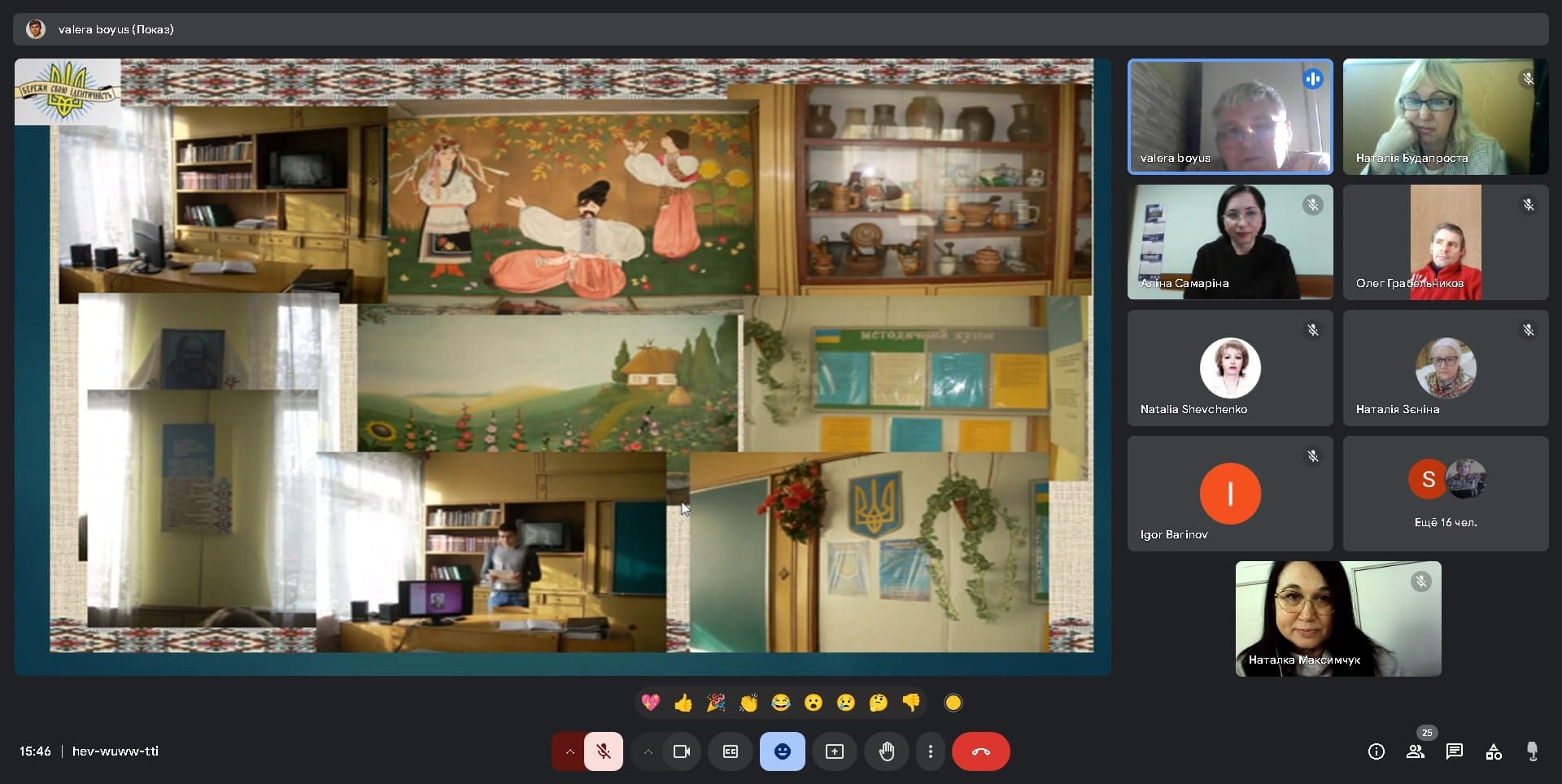Screen dimensions: 1562x784
Task: Send the thinking face reaction
Action: click(x=879, y=703)
